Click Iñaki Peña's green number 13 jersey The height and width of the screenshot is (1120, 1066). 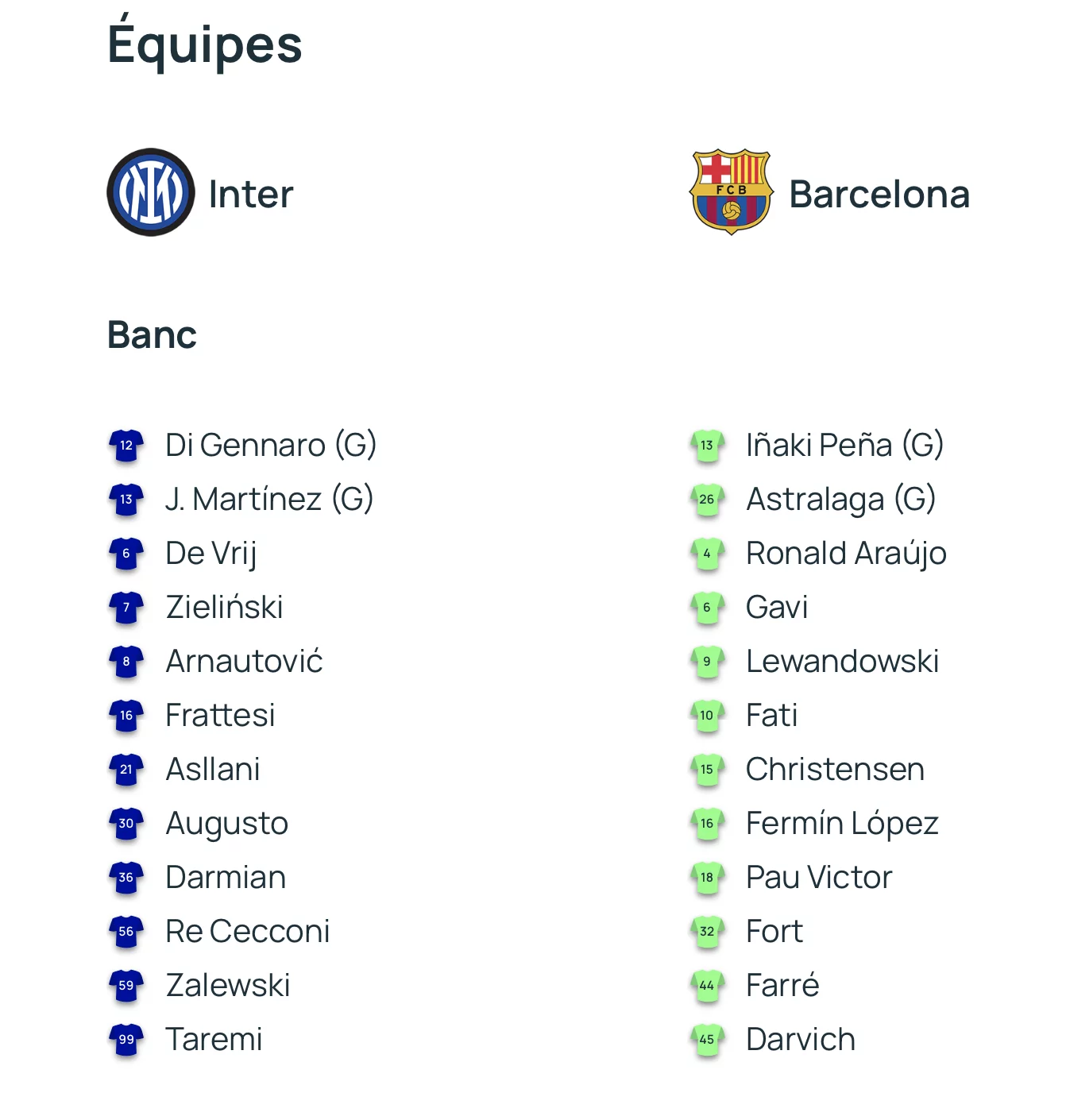point(707,446)
